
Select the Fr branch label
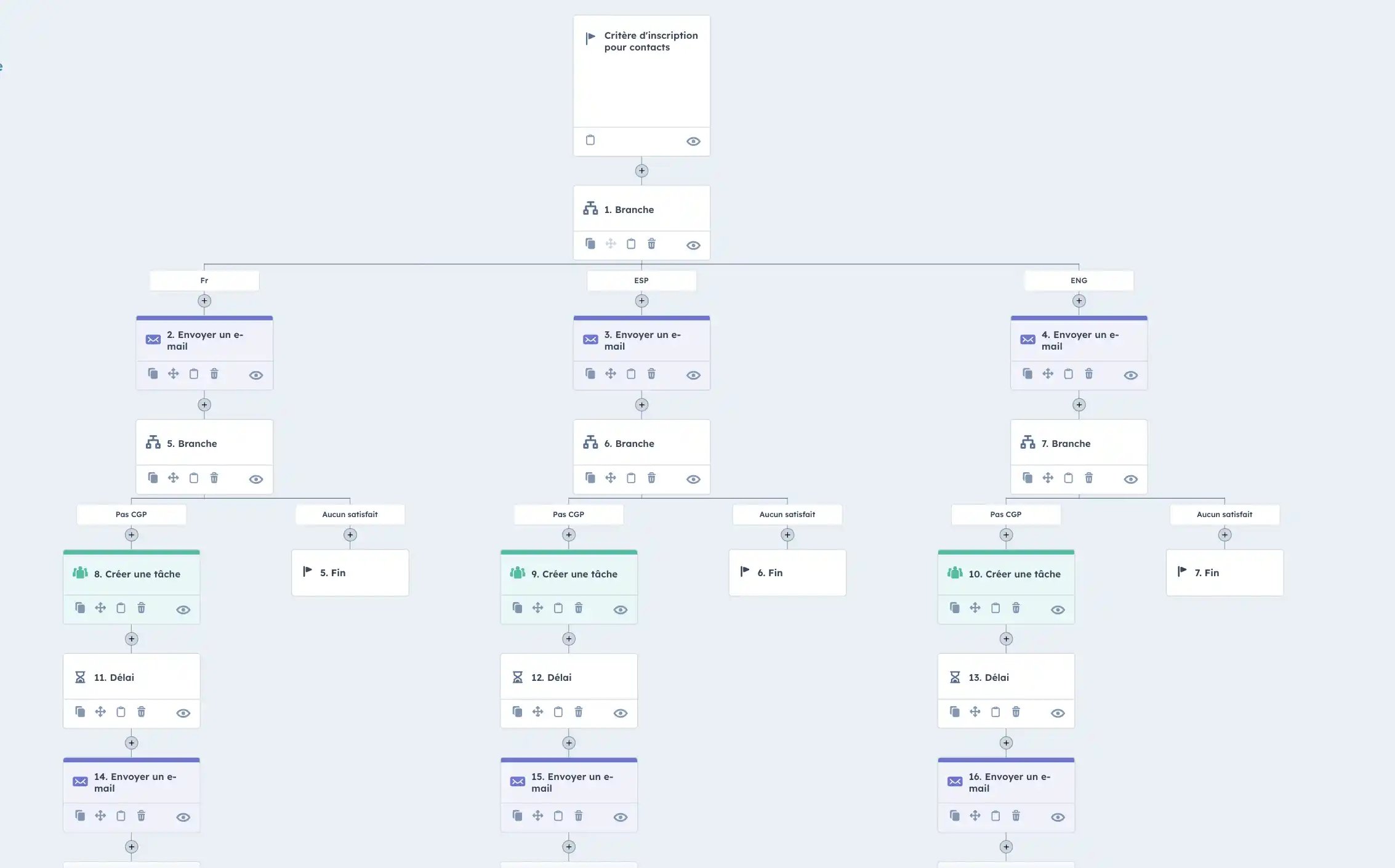point(204,280)
